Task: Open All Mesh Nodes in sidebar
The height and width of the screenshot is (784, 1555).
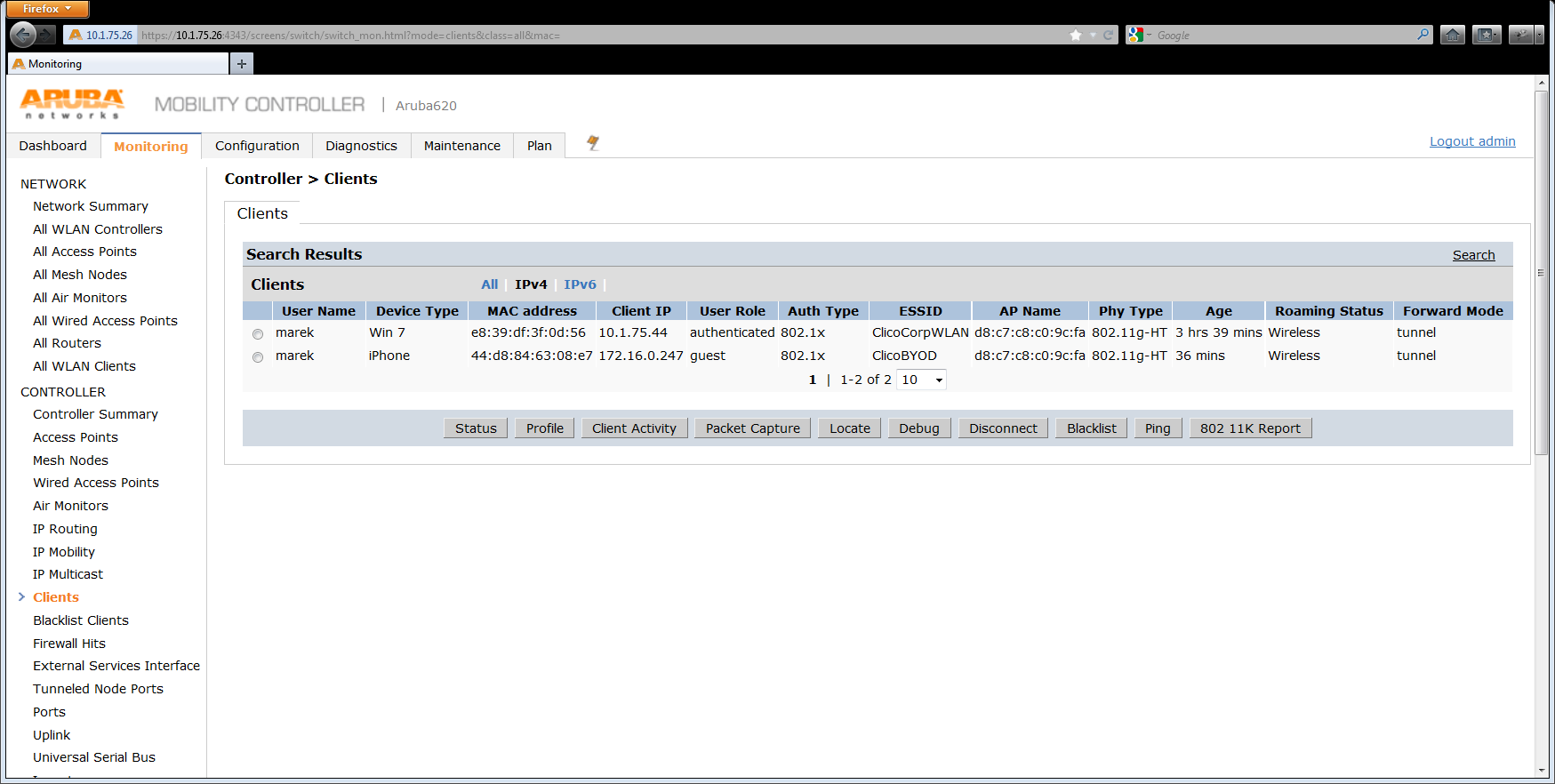Action: pyautogui.click(x=80, y=275)
